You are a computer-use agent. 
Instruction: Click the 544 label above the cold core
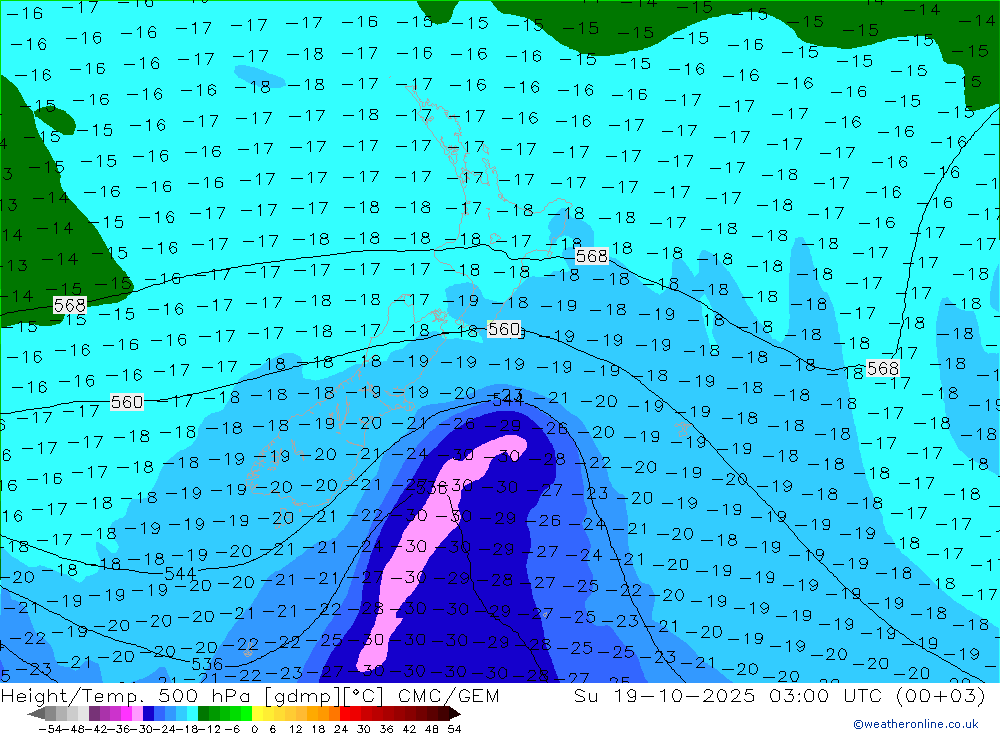coord(508,400)
